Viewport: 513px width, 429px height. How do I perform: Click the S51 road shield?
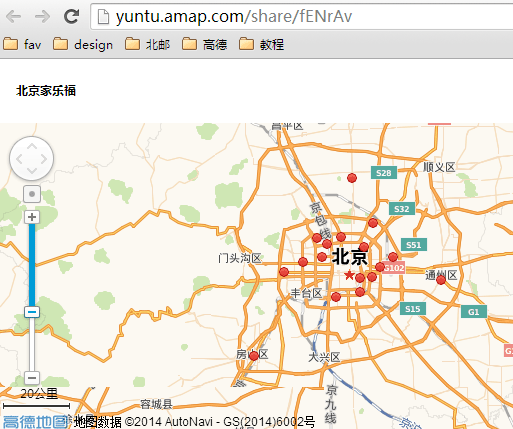click(x=414, y=245)
